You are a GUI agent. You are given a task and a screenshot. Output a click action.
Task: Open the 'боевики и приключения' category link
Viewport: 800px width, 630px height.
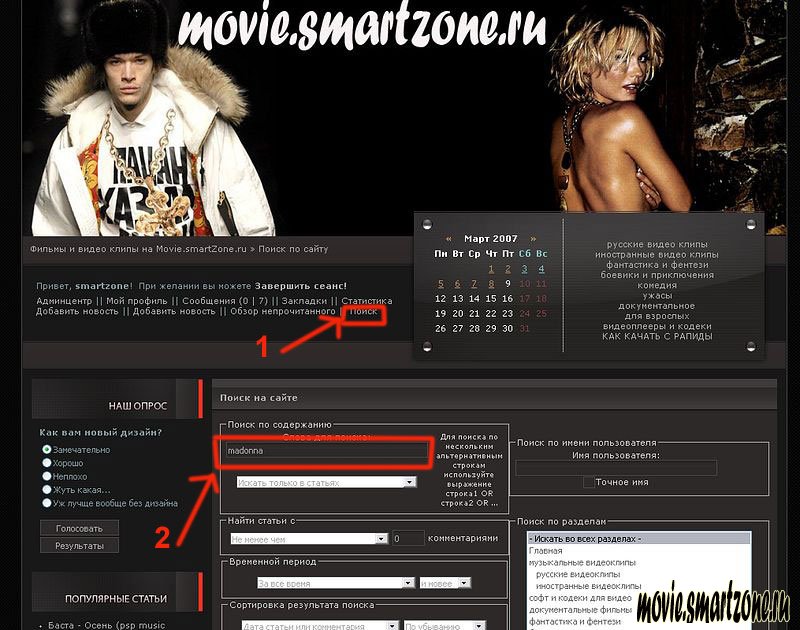[x=657, y=275]
